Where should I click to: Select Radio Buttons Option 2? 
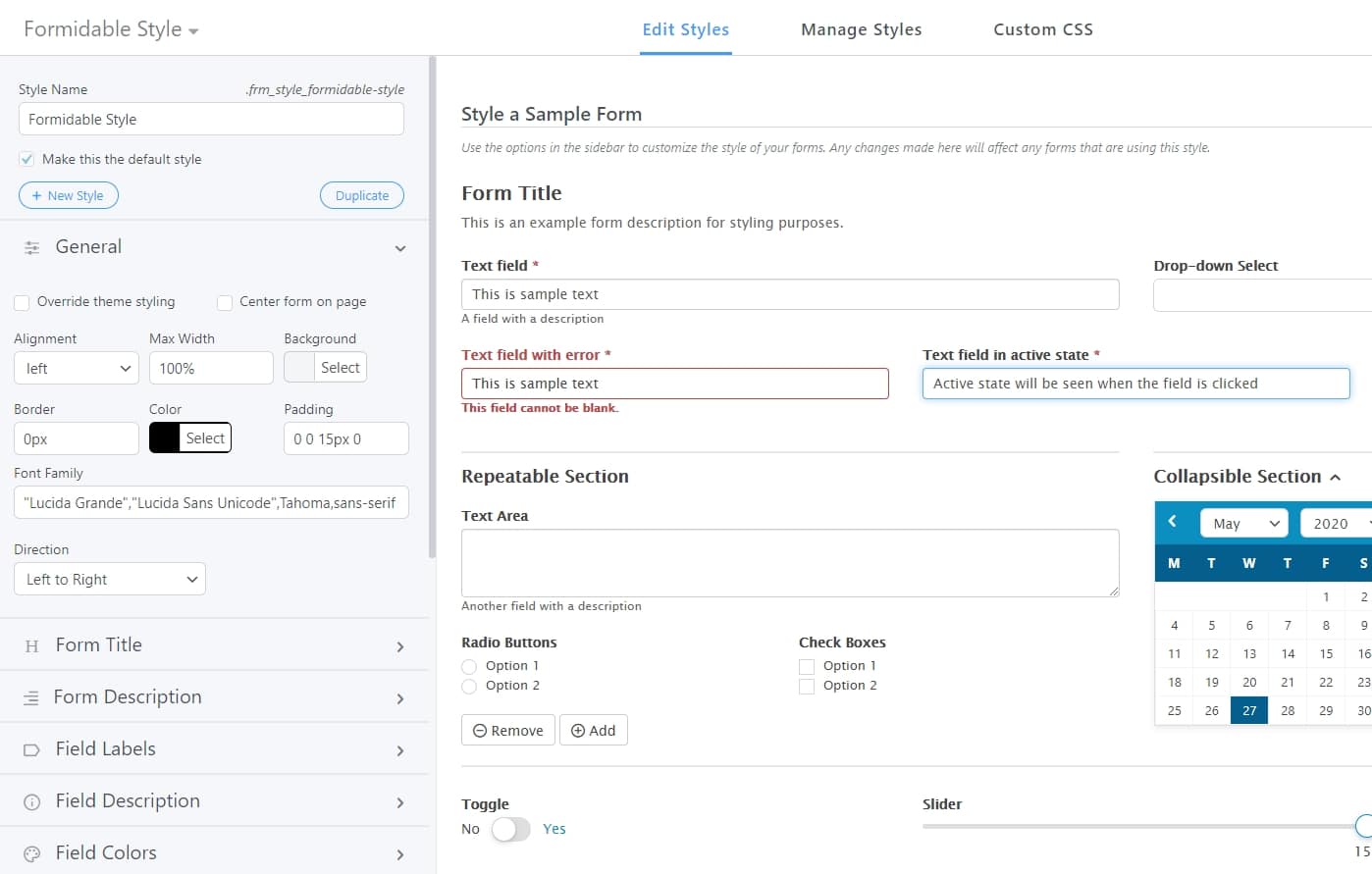[469, 687]
